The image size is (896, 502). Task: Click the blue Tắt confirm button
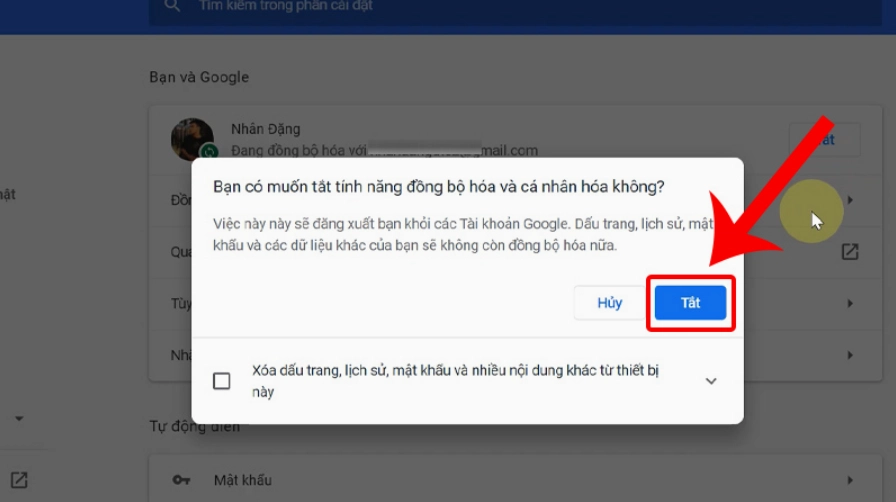coord(690,302)
